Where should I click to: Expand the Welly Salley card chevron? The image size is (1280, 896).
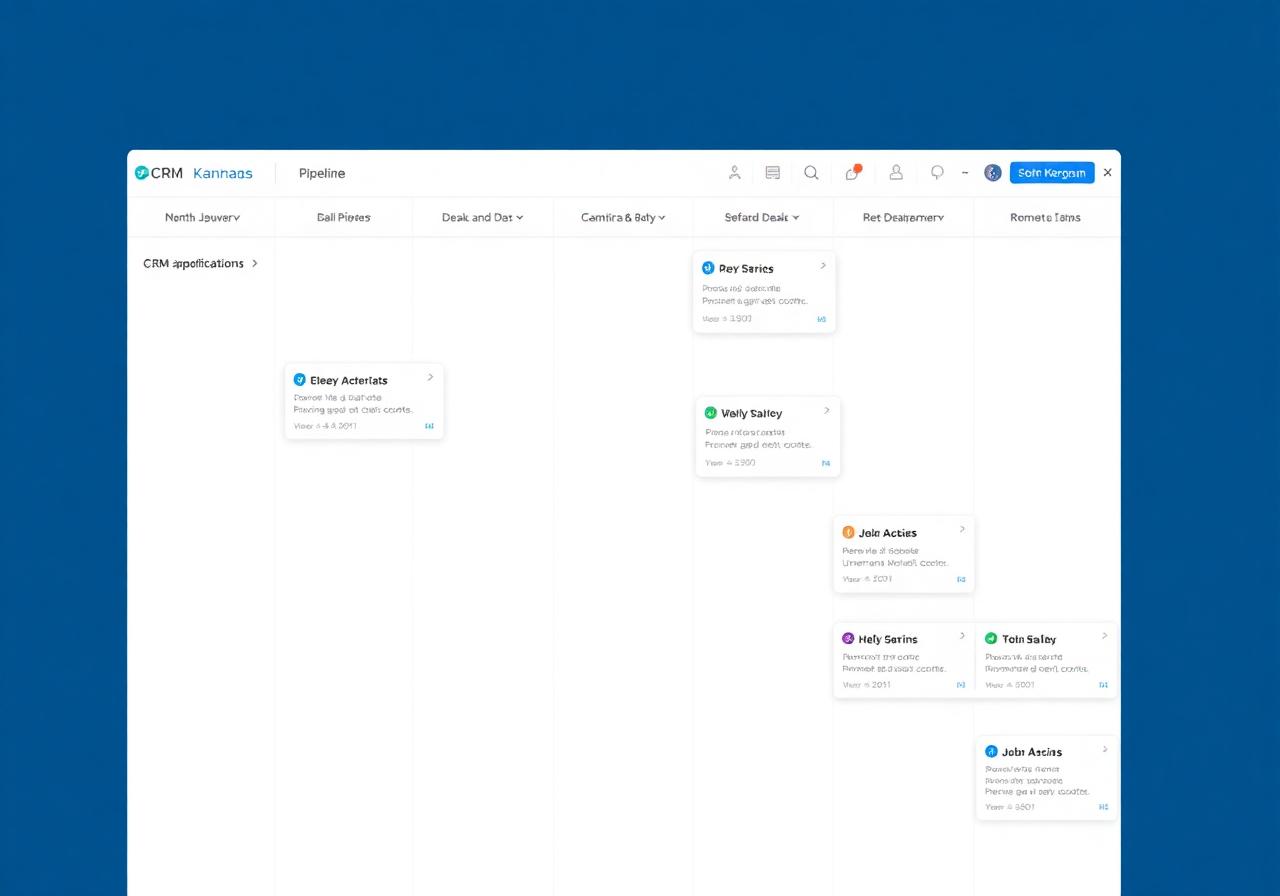[826, 411]
